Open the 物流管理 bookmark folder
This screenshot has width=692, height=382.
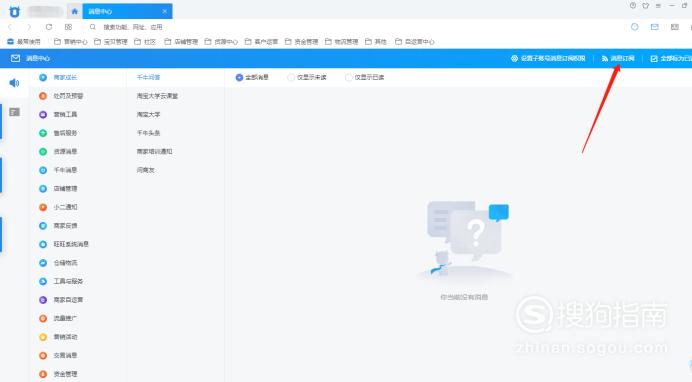pos(342,41)
